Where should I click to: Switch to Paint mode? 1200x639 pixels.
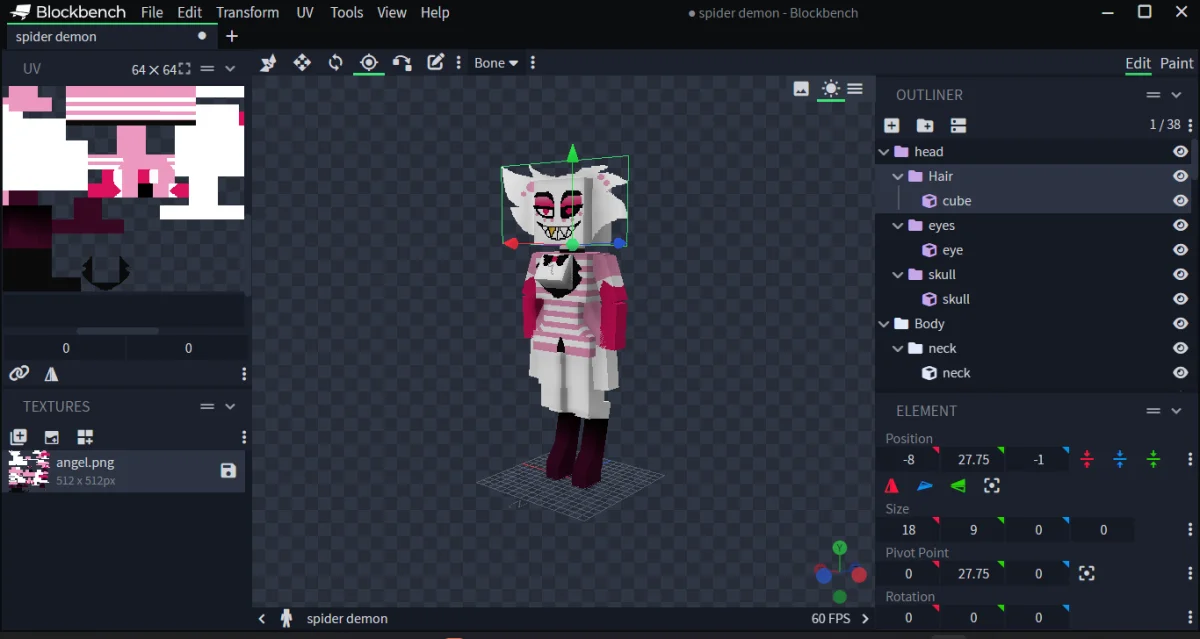pyautogui.click(x=1177, y=63)
